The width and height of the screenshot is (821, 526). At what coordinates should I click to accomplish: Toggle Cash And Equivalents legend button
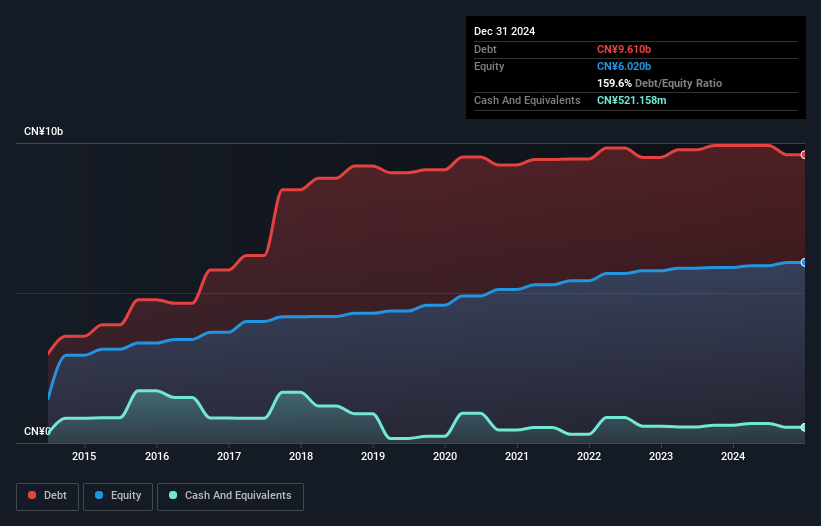pyautogui.click(x=230, y=496)
